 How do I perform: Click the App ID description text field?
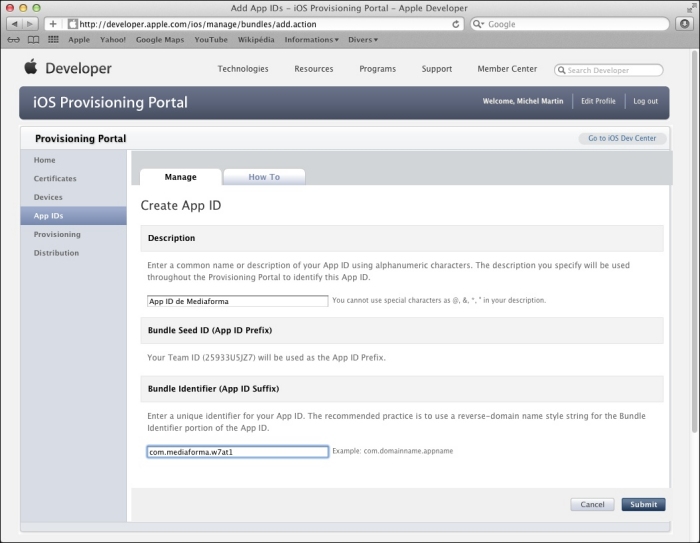click(x=237, y=300)
